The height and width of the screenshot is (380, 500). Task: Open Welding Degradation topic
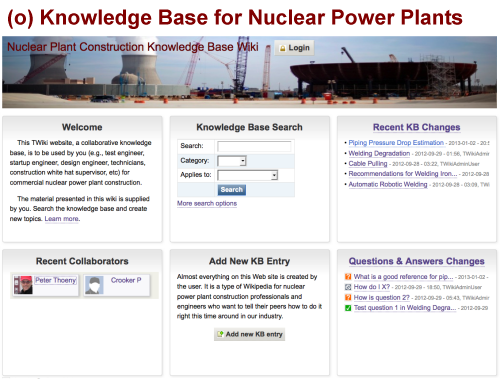(379, 153)
